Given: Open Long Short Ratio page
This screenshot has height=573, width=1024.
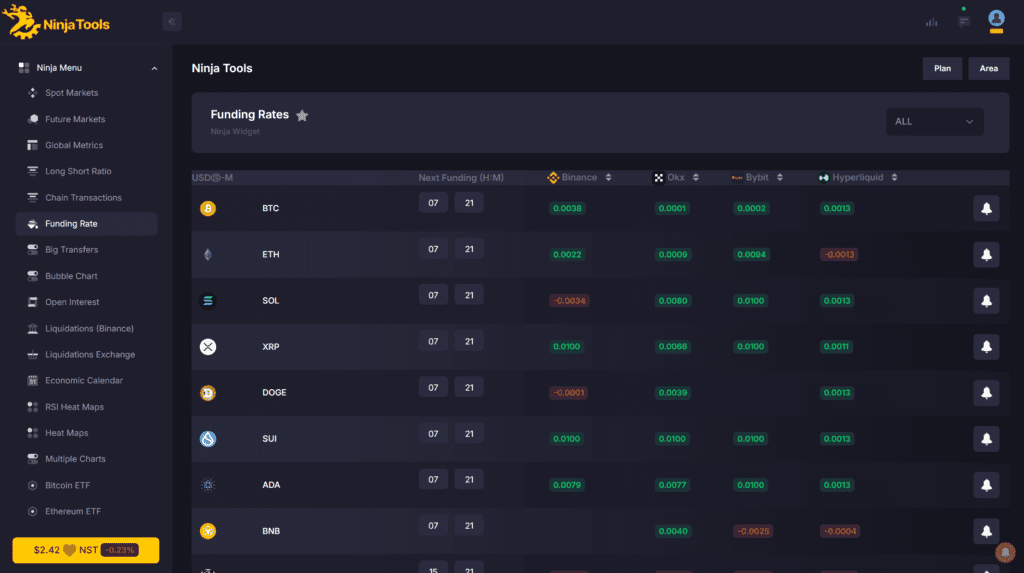Looking at the screenshot, I should point(78,171).
